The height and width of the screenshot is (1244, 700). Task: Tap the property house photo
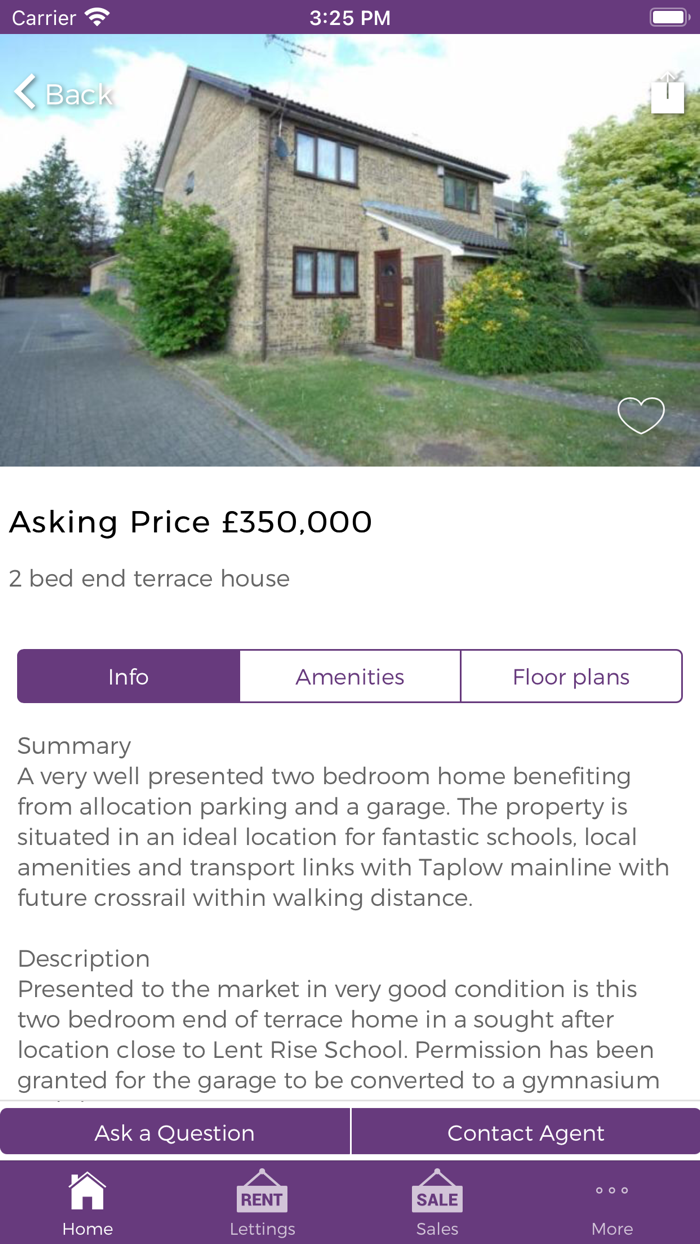click(x=350, y=250)
